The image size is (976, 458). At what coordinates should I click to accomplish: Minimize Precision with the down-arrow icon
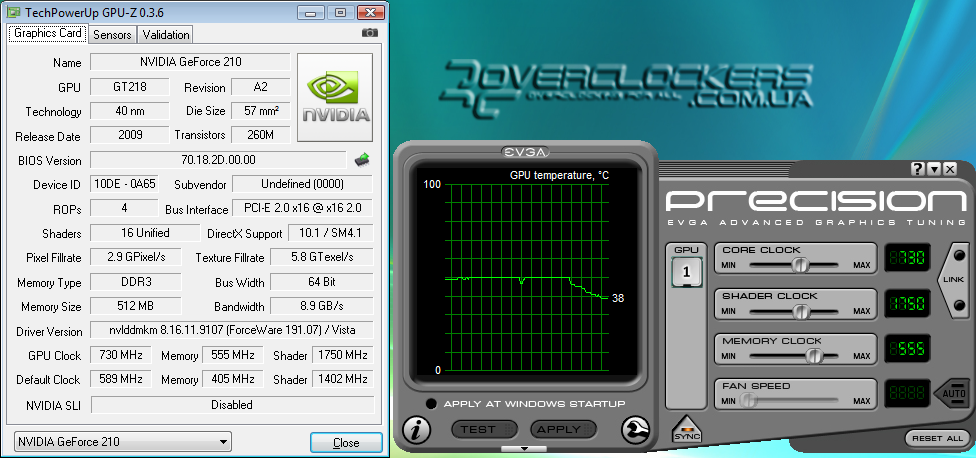934,169
